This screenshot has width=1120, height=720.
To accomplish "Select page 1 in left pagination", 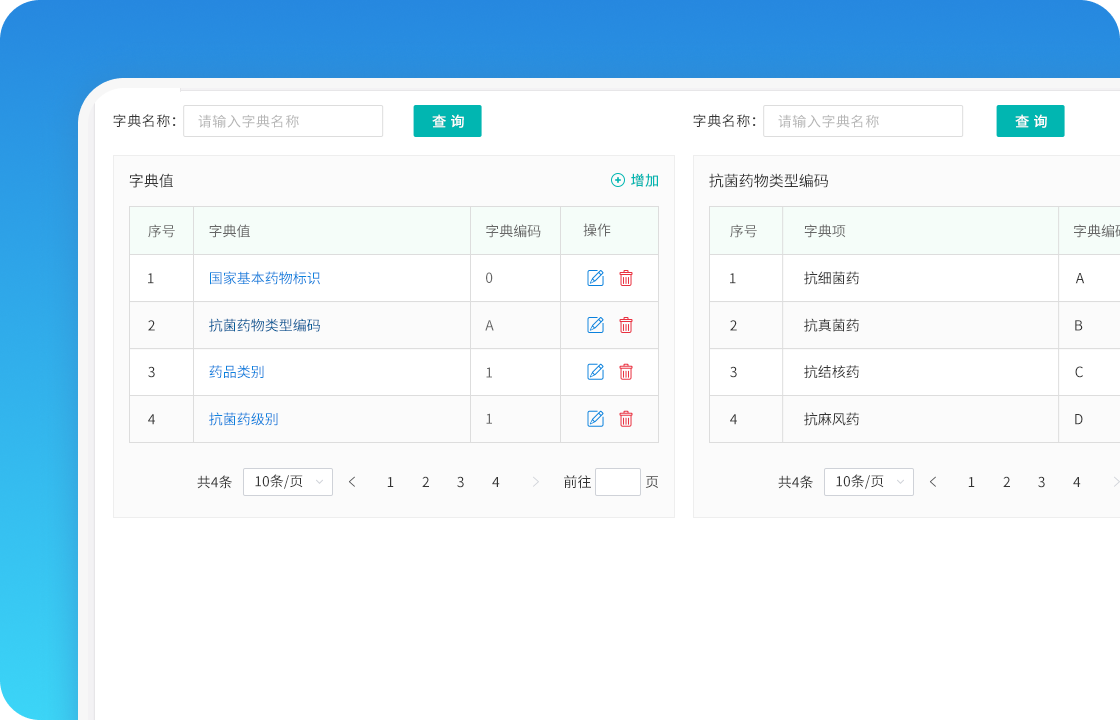I will pos(390,482).
